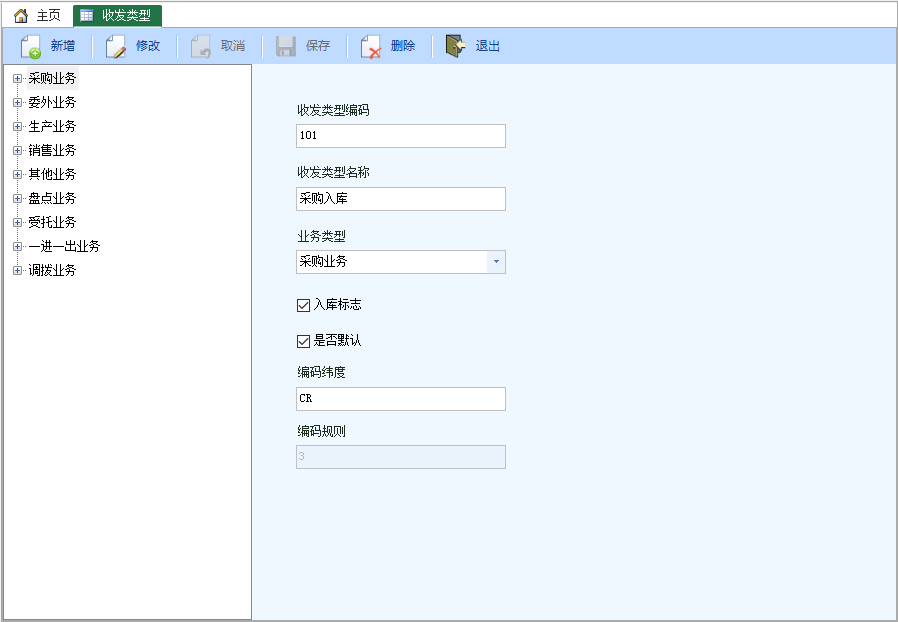Open the 业务类型 dropdown arrow
898x622 pixels.
tap(496, 262)
